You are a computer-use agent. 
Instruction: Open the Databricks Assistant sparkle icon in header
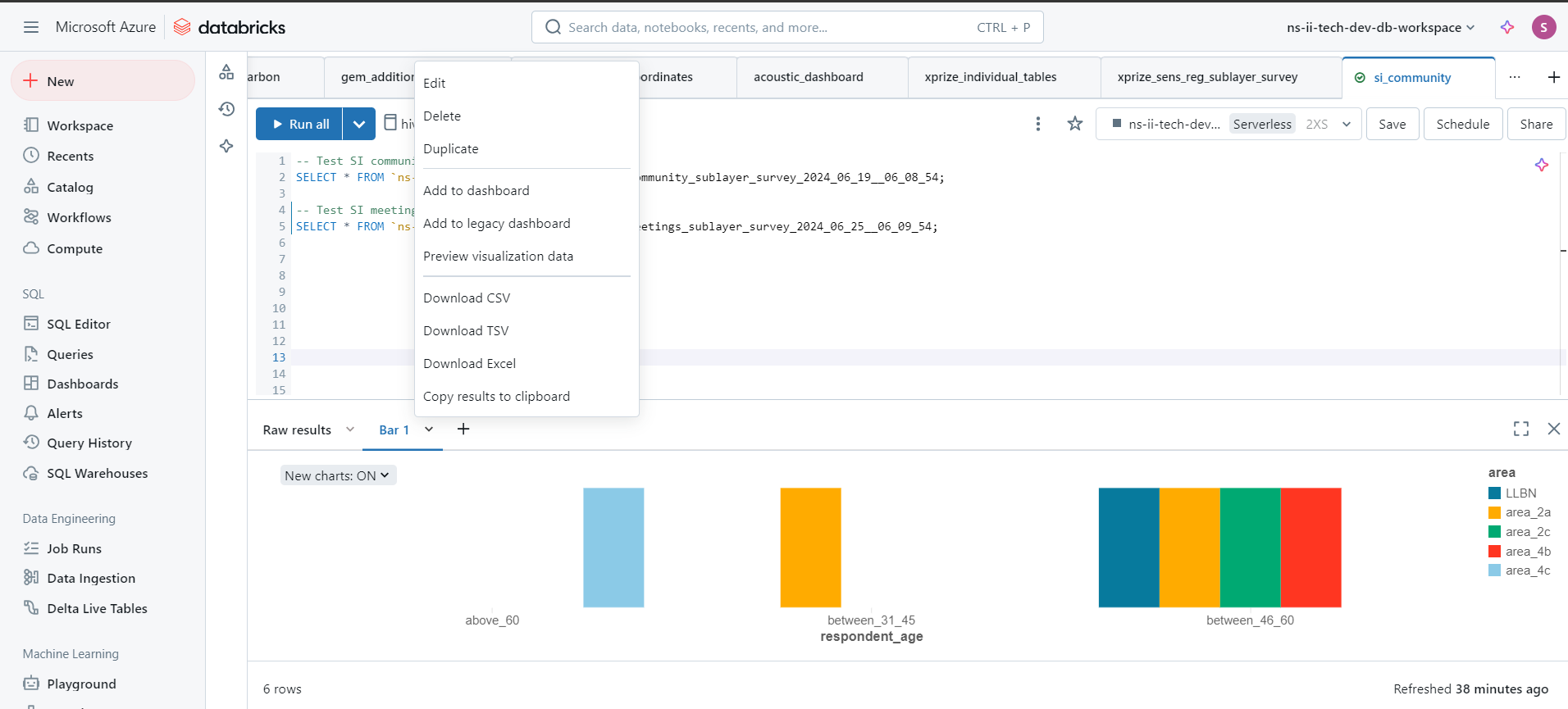pyautogui.click(x=1507, y=27)
